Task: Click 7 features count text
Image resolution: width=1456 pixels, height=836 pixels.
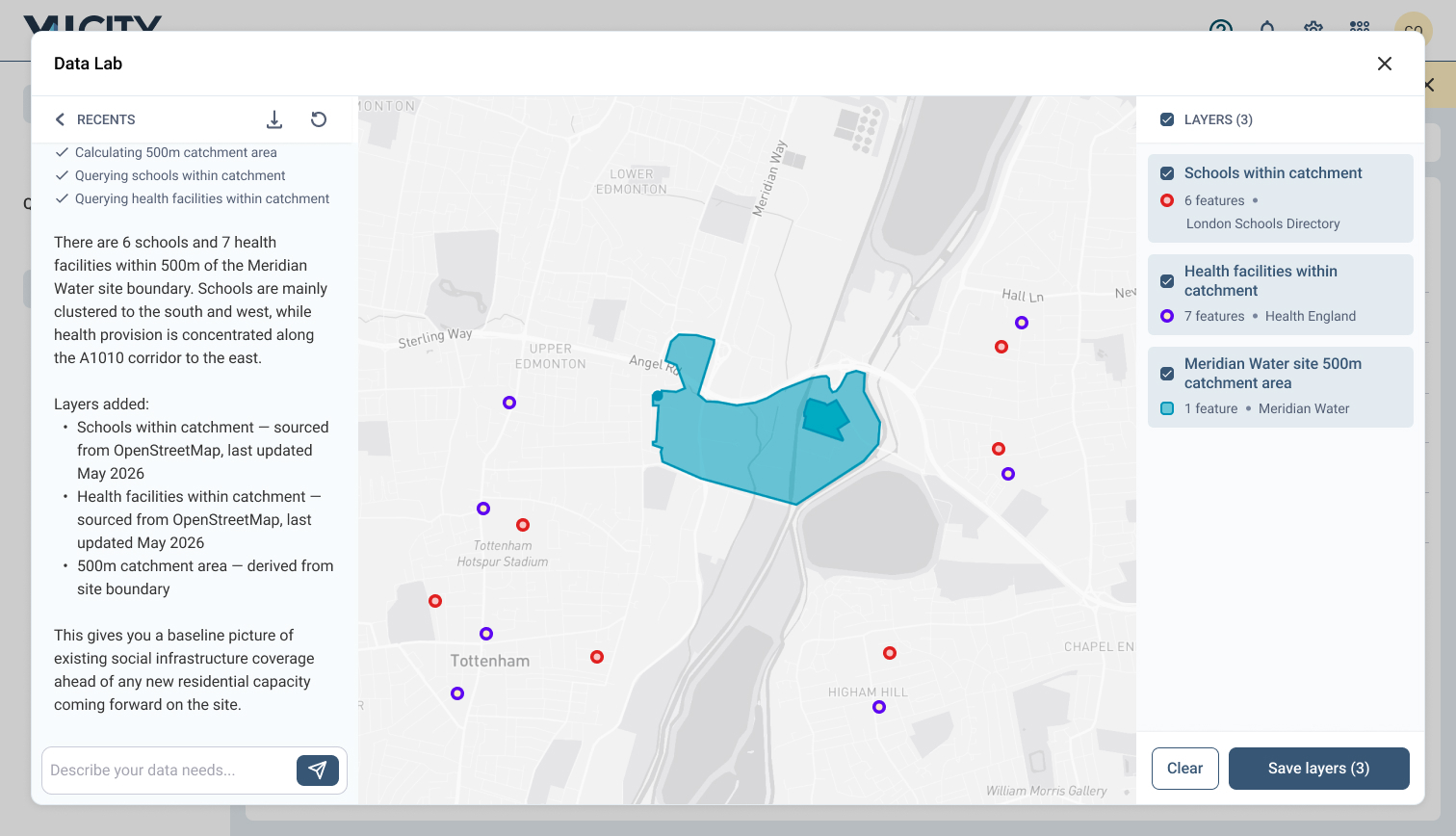Action: [1214, 316]
